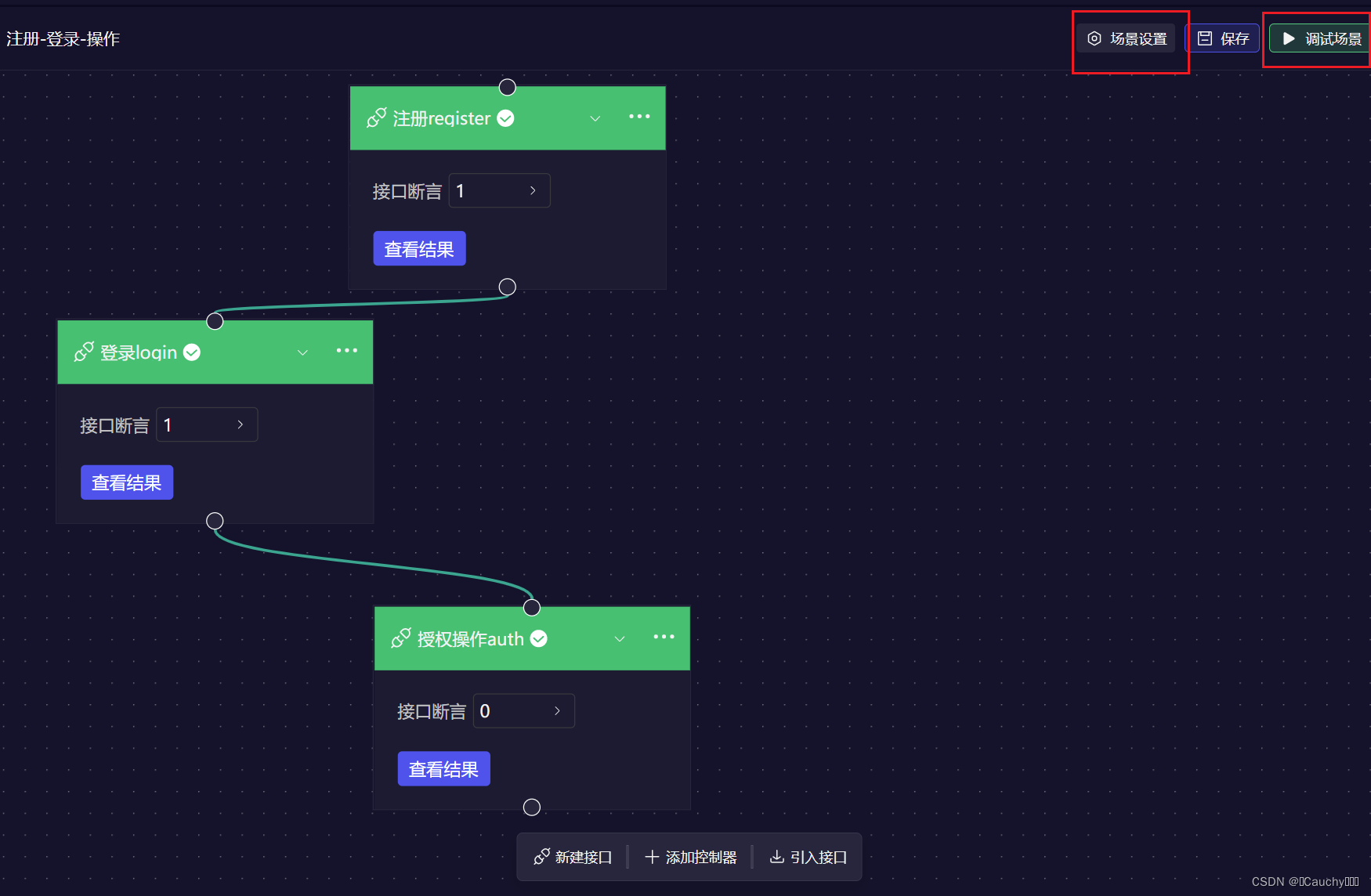Collapse the 授权操作auth node chevron

point(620,639)
